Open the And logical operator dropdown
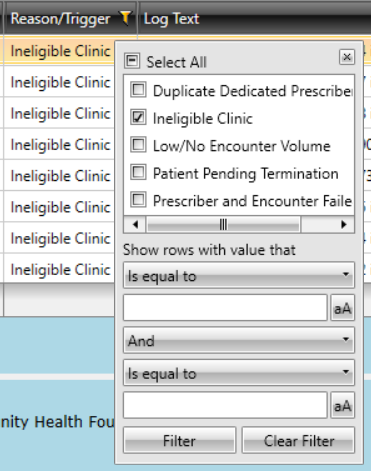The width and height of the screenshot is (371, 471). pyautogui.click(x=239, y=340)
